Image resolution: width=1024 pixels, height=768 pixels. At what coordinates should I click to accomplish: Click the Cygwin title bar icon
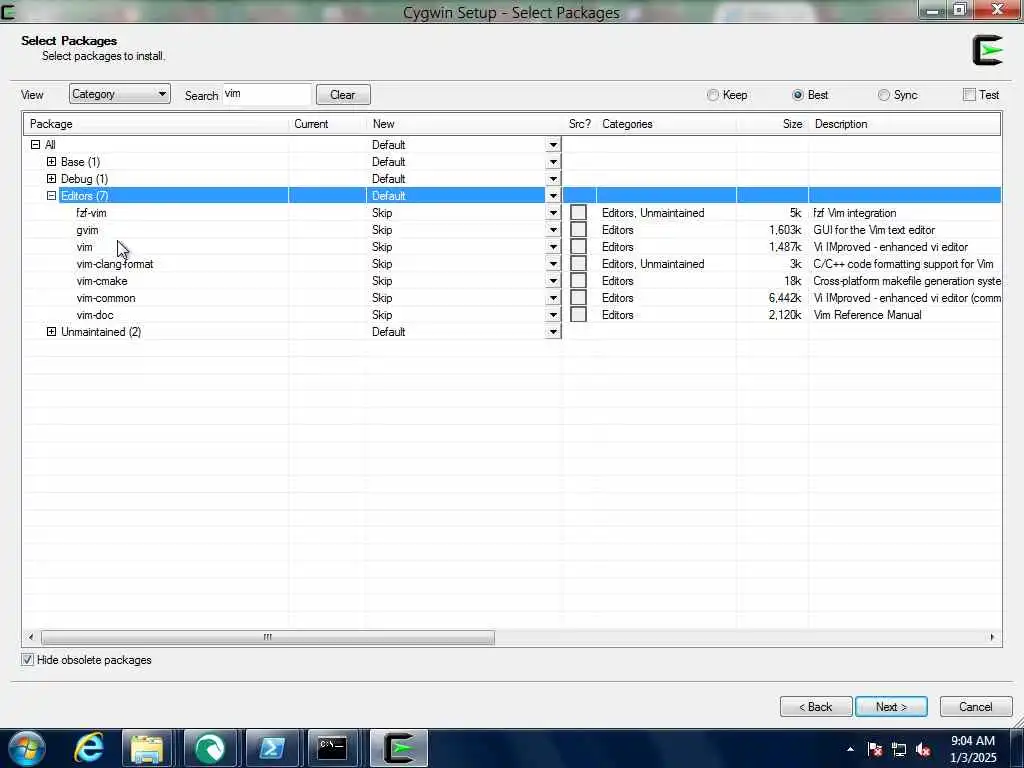pyautogui.click(x=8, y=11)
